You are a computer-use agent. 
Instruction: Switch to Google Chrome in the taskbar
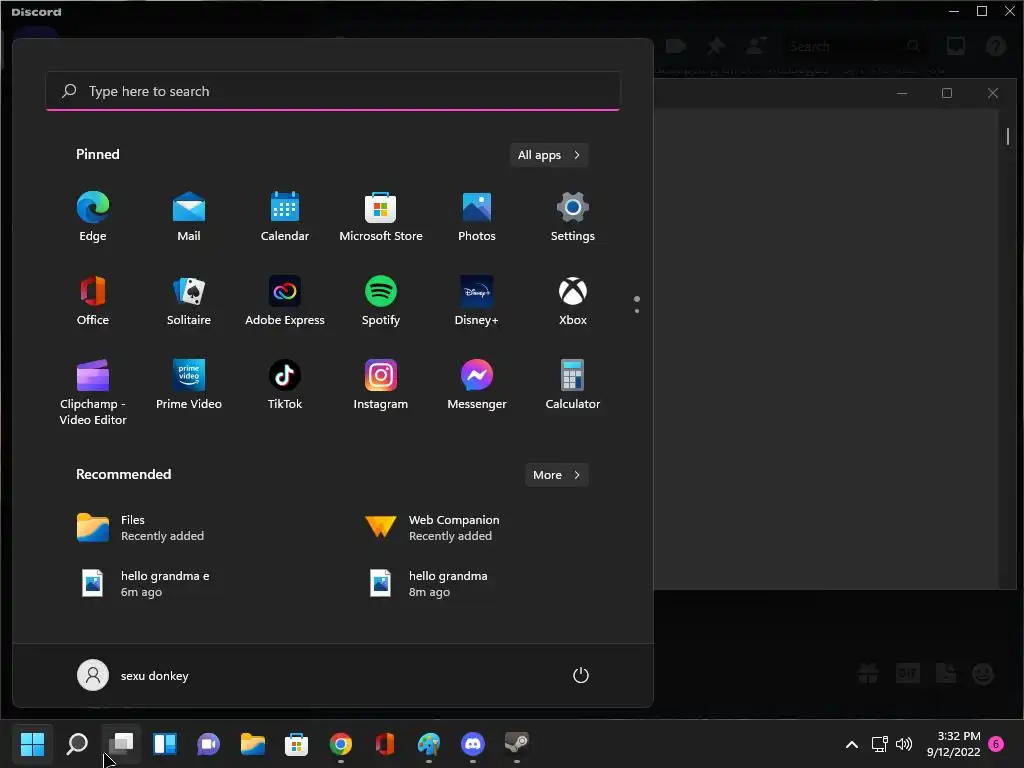click(x=341, y=743)
